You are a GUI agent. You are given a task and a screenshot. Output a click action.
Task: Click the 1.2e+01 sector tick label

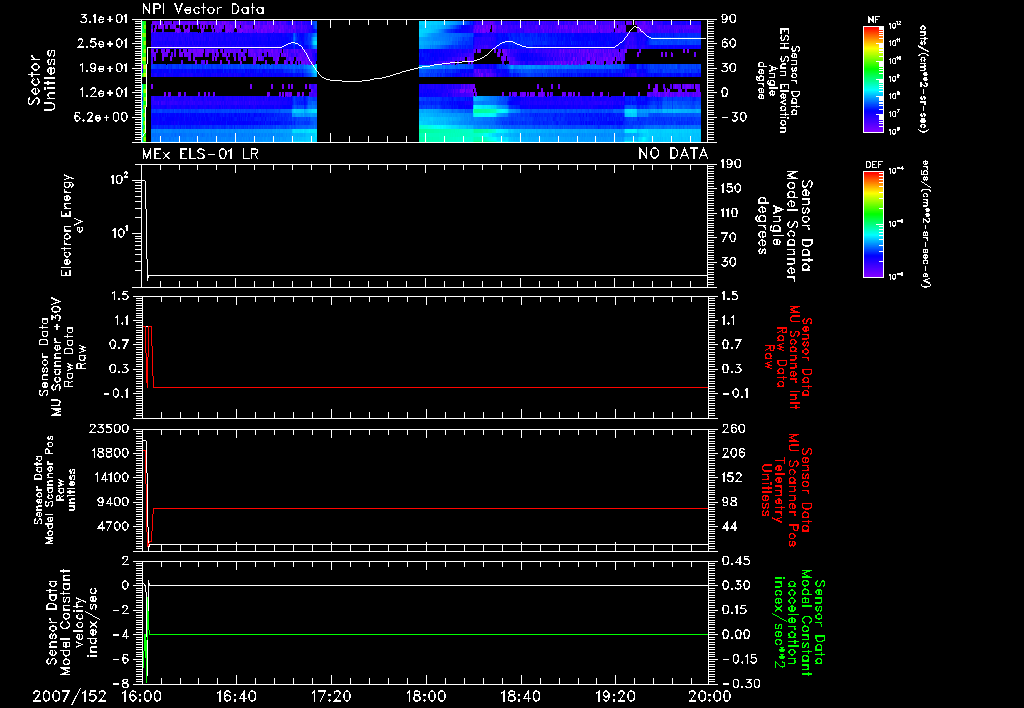coord(104,92)
